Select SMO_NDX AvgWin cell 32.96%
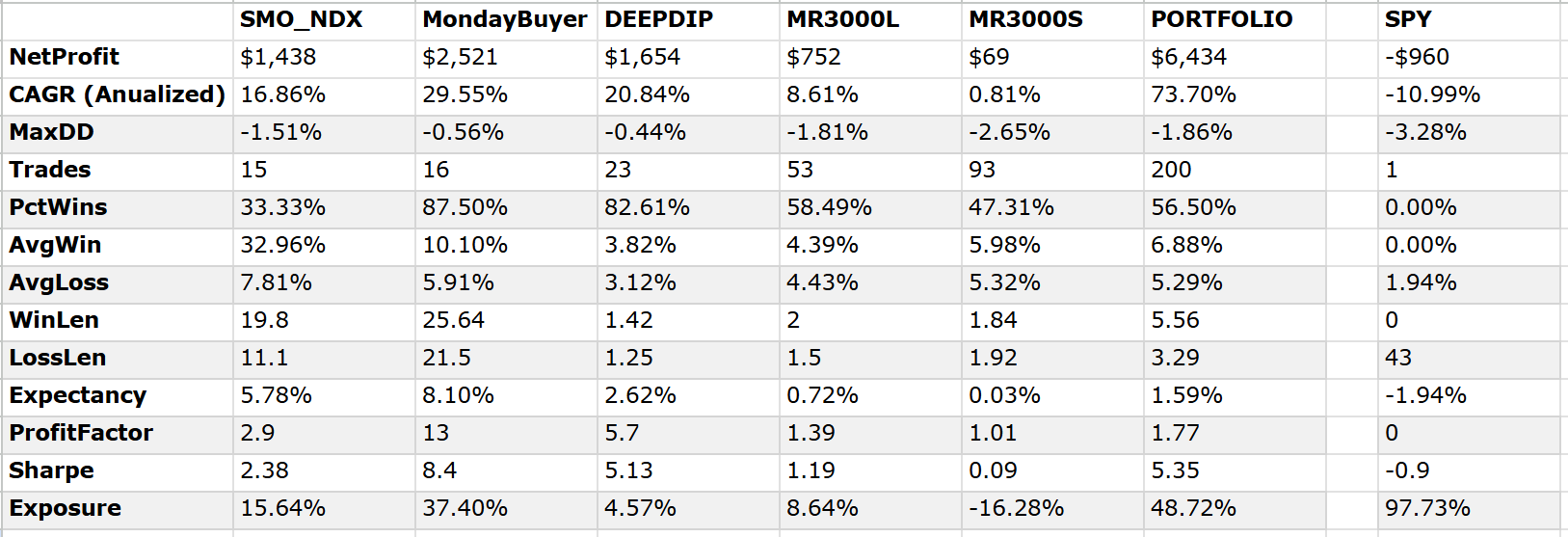1568x537 pixels. [282, 245]
